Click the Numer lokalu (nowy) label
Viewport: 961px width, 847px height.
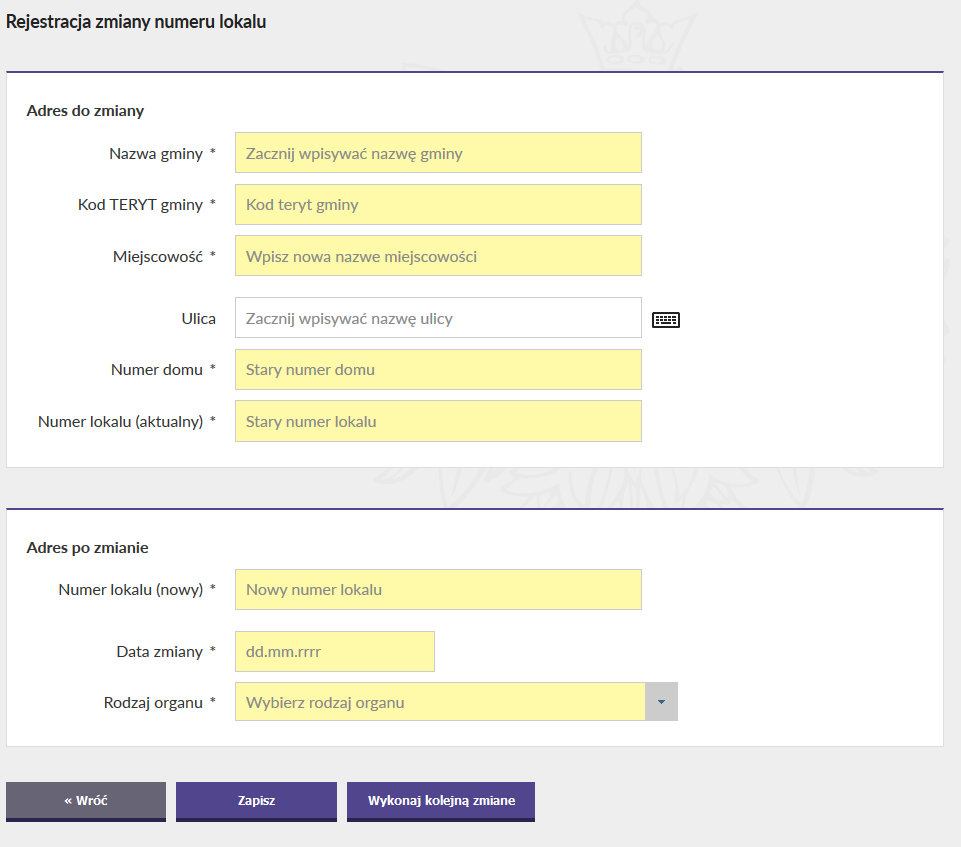coord(131,590)
